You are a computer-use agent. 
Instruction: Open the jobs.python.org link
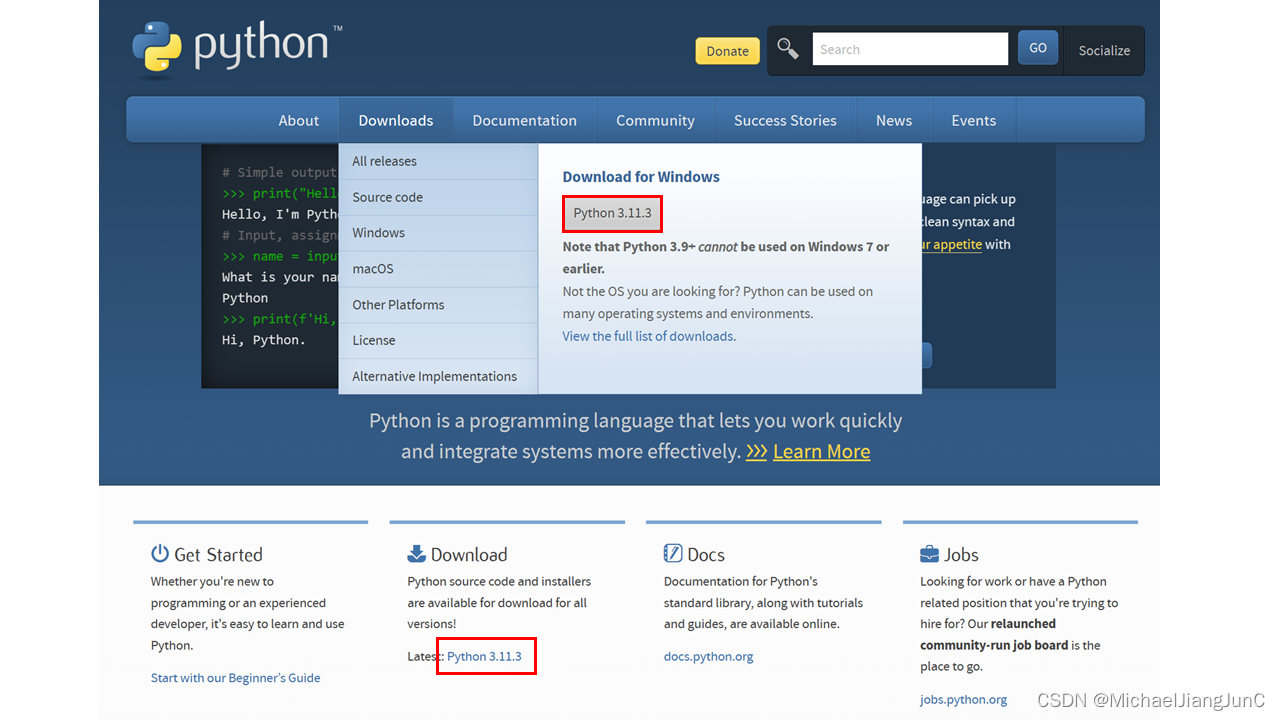(964, 700)
